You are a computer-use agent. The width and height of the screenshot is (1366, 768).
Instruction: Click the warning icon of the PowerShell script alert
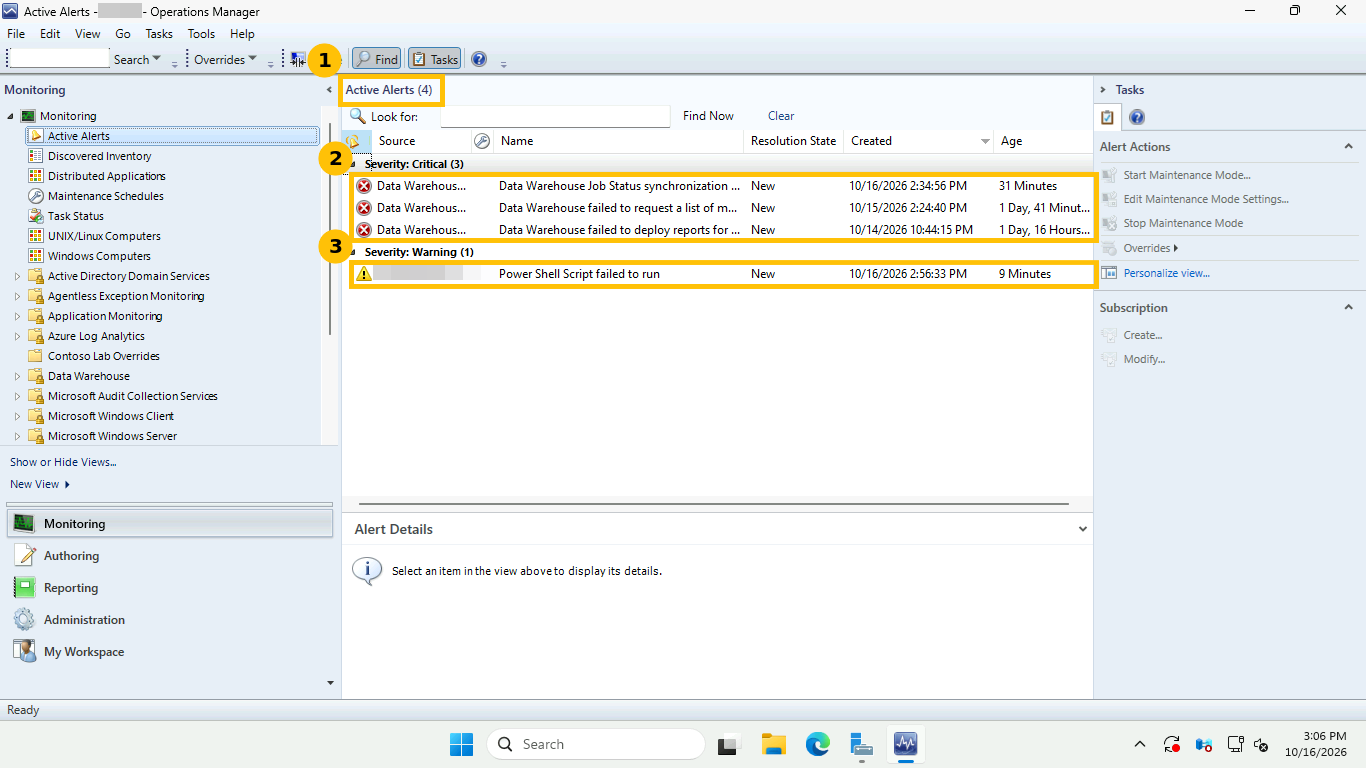(x=364, y=274)
